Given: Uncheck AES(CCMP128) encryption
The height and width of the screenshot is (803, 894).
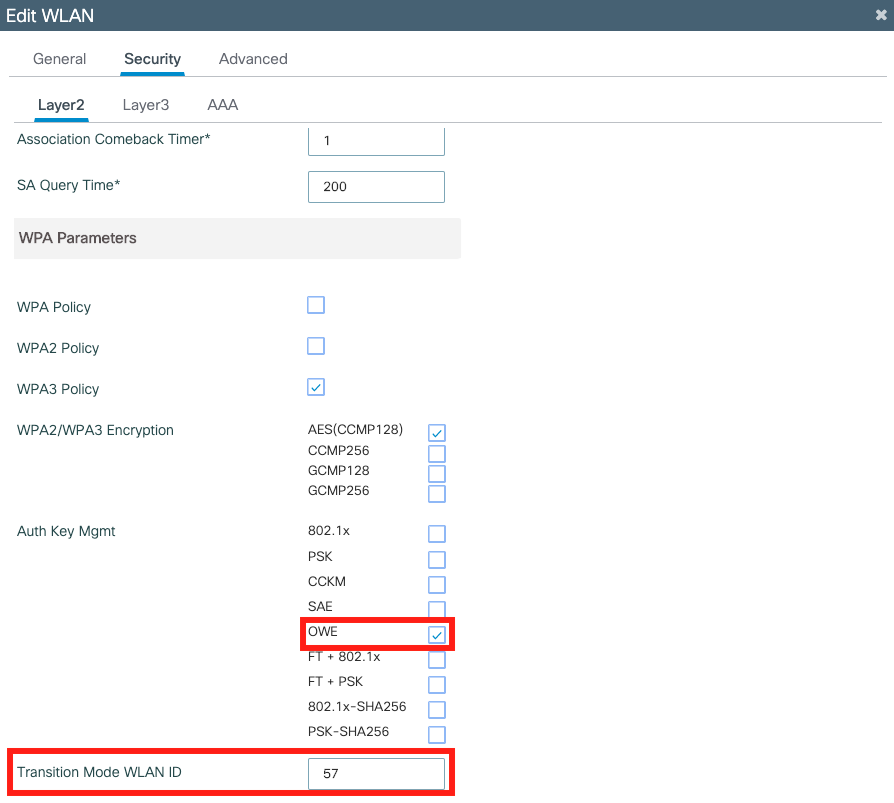Looking at the screenshot, I should (436, 432).
